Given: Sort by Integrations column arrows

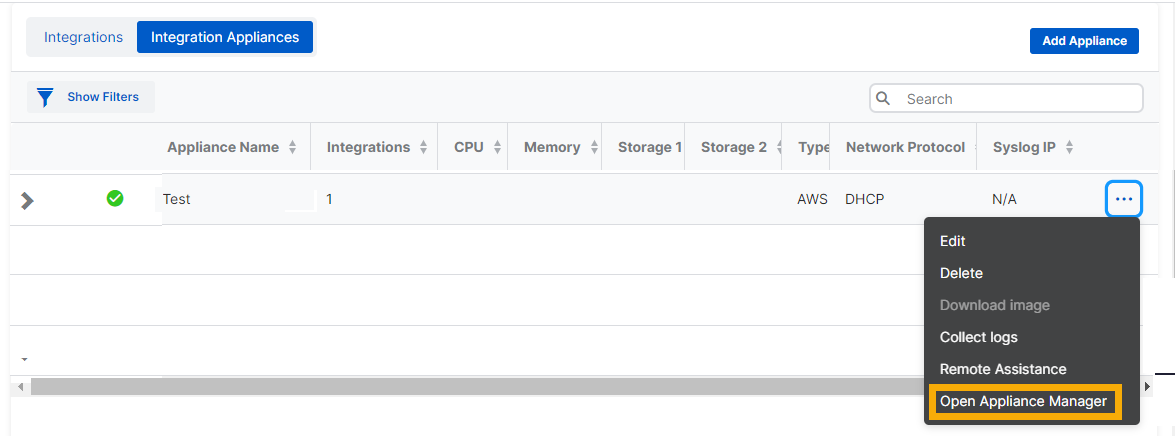Looking at the screenshot, I should pos(424,147).
